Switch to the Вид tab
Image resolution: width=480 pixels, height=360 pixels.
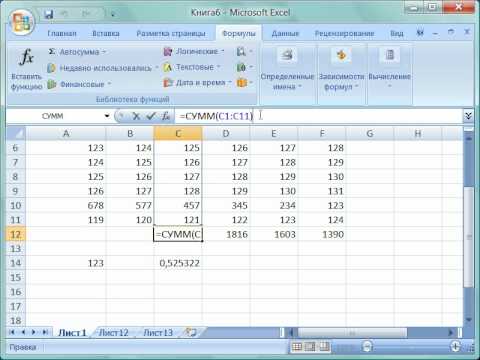(x=397, y=34)
